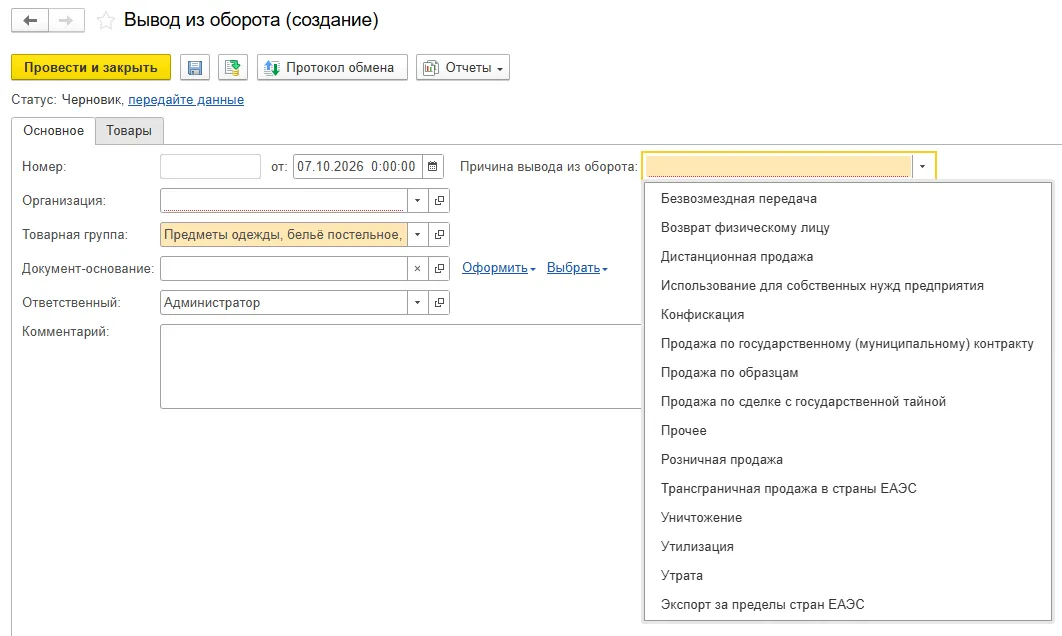Screen dimensions: 1062x636
Task: Expand the Организация dropdown
Action: [x=417, y=200]
